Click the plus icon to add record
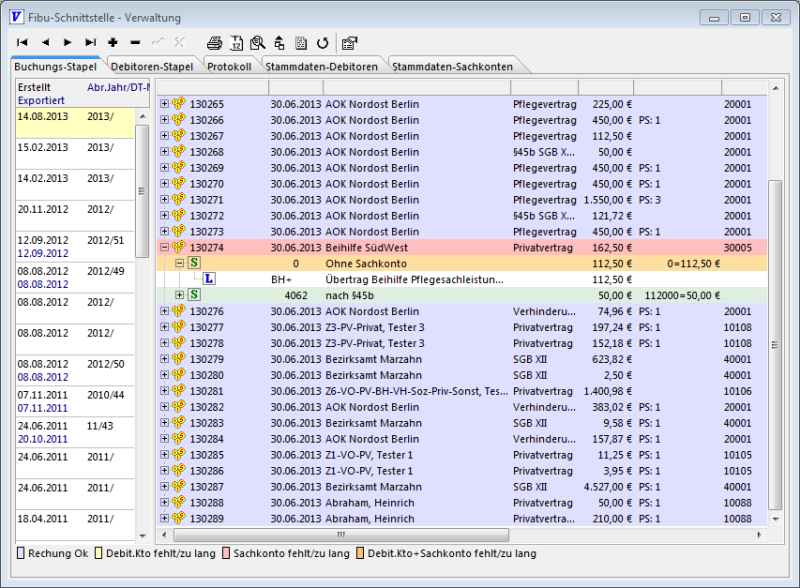The width and height of the screenshot is (800, 588). [113, 43]
